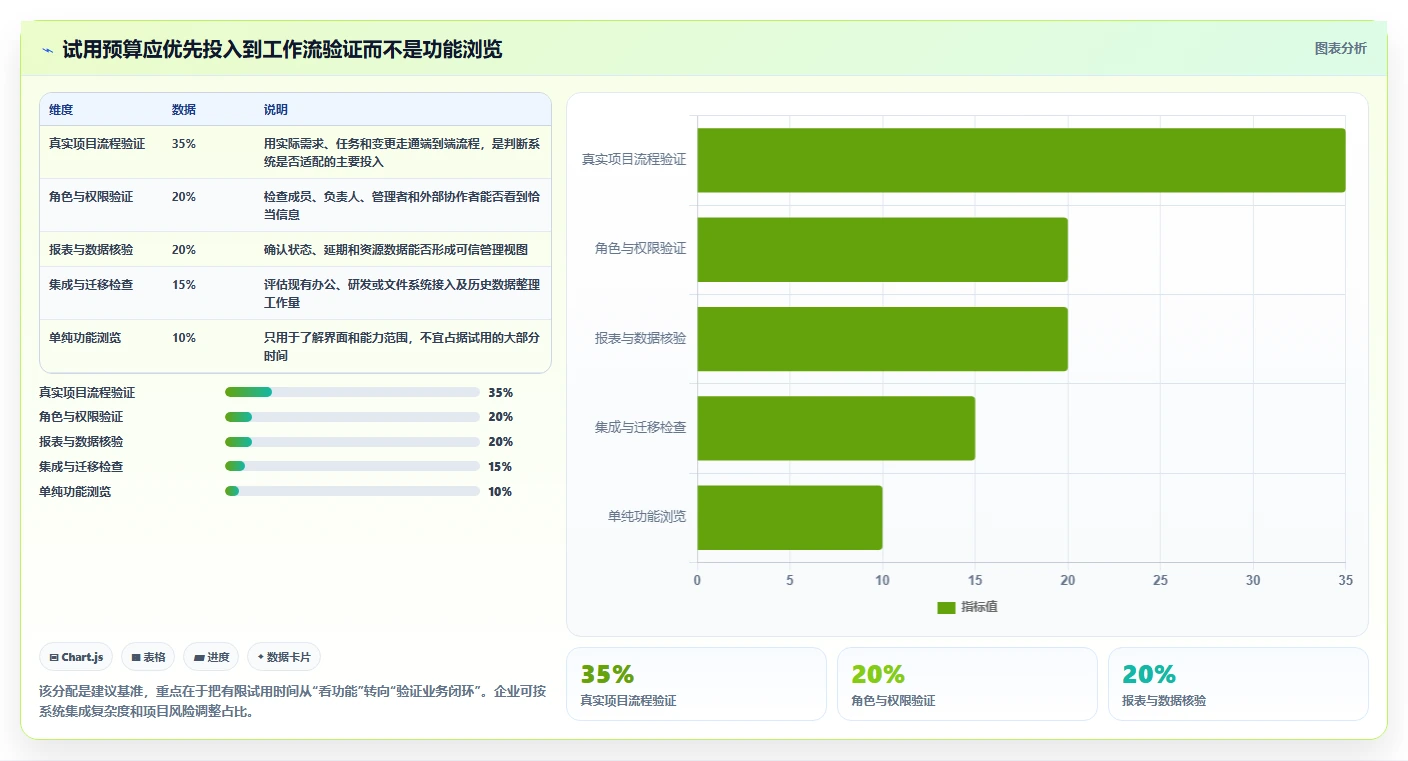Select the 表格 tag
The width and height of the screenshot is (1408, 761).
click(148, 657)
